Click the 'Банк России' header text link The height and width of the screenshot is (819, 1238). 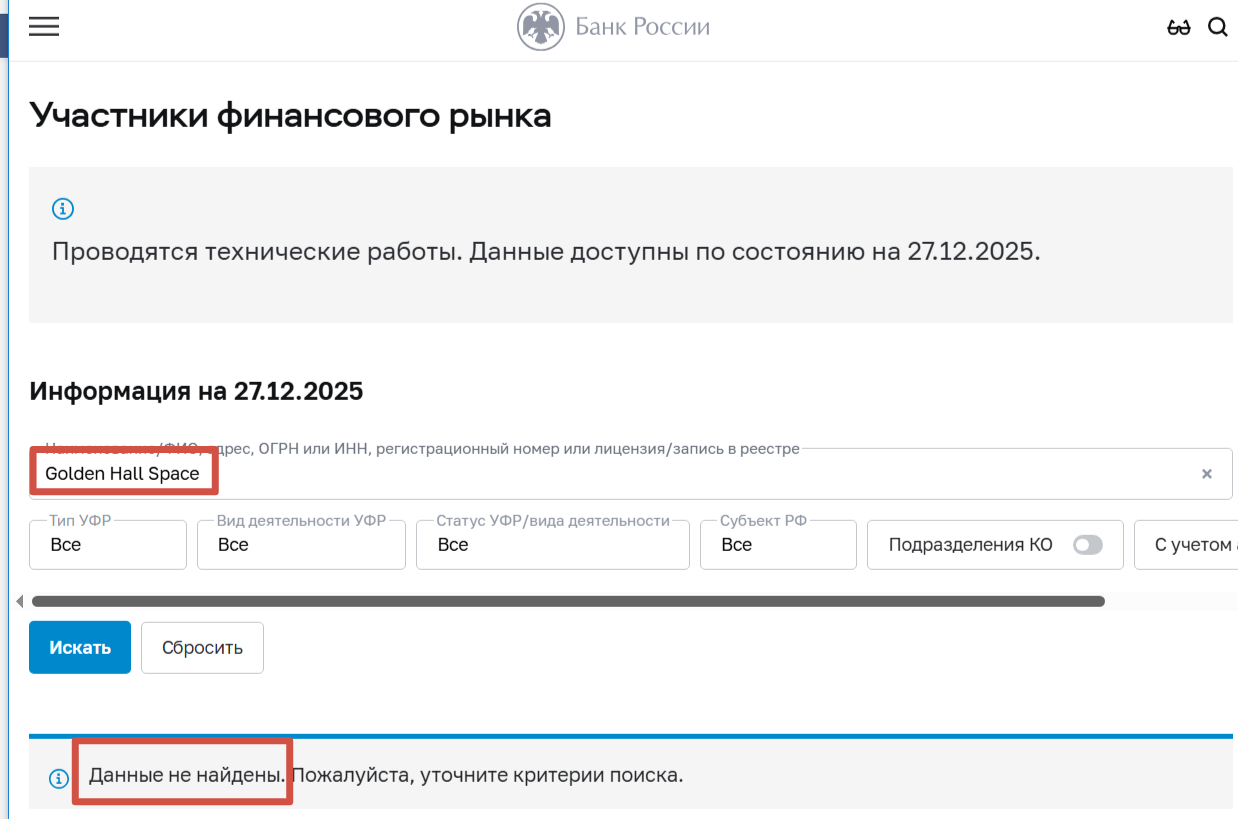642,27
